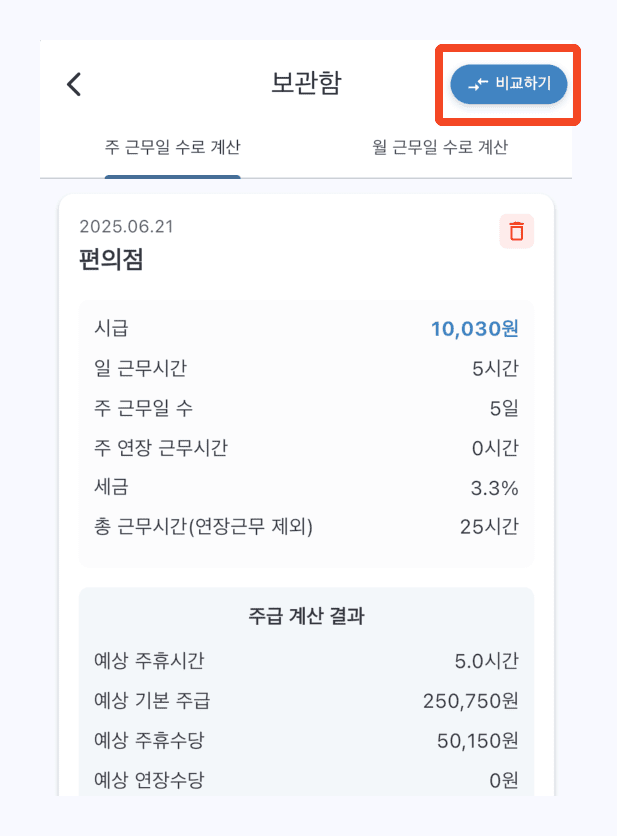Go back using the left chevron arrow
617x836 pixels.
(74, 84)
